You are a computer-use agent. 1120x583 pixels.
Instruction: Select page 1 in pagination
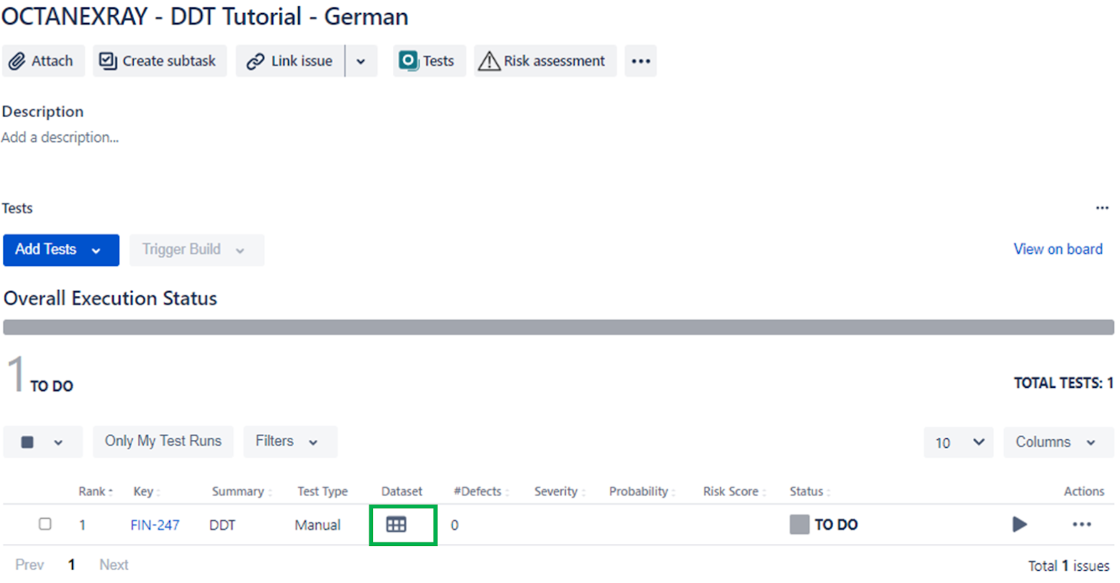(71, 565)
